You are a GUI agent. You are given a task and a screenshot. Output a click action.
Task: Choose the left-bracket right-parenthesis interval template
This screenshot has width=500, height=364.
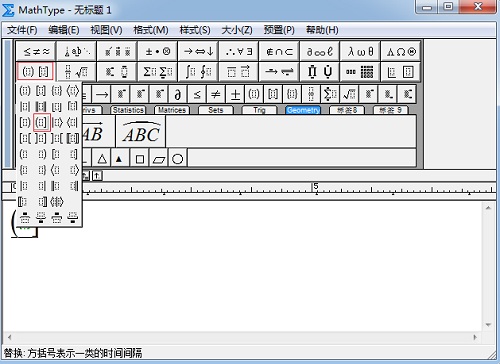coord(25,122)
